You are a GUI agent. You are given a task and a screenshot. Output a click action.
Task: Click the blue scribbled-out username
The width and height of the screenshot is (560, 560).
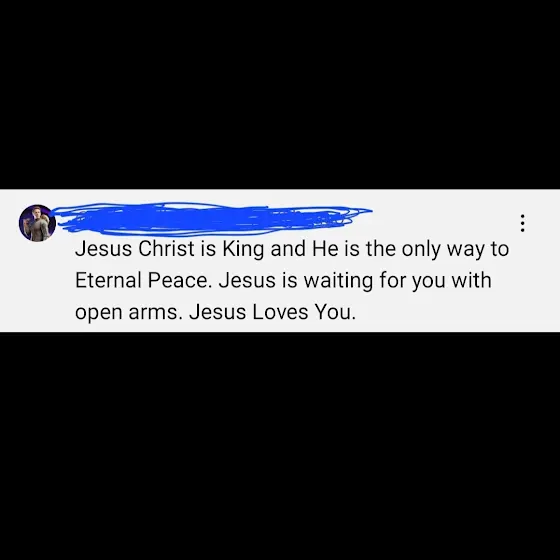(x=212, y=219)
